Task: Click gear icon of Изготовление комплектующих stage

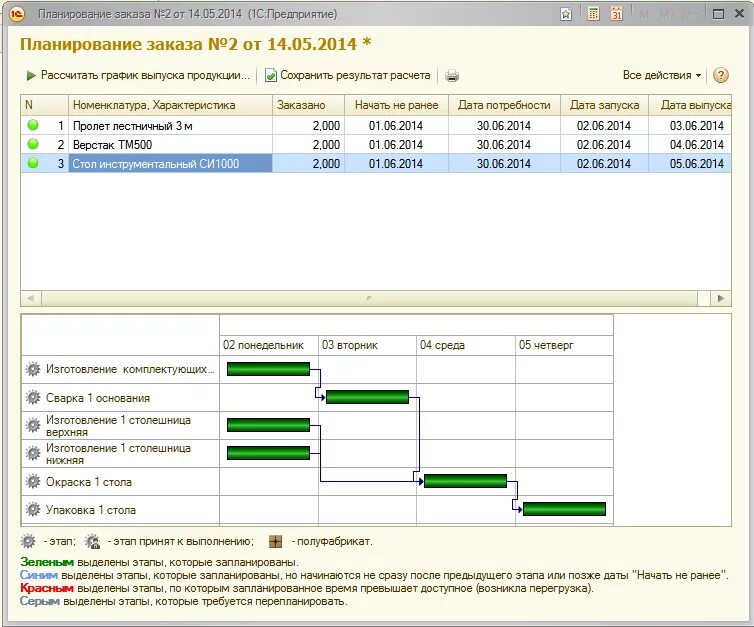Action: (33, 369)
